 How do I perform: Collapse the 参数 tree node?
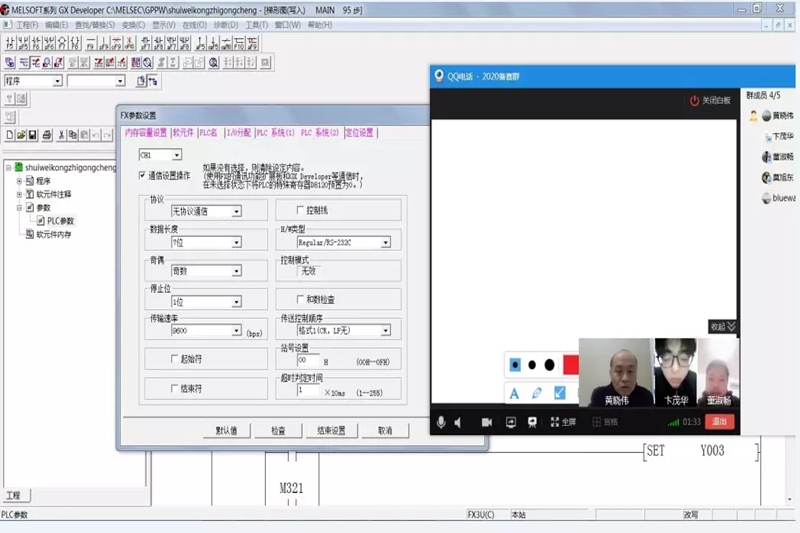[x=19, y=208]
